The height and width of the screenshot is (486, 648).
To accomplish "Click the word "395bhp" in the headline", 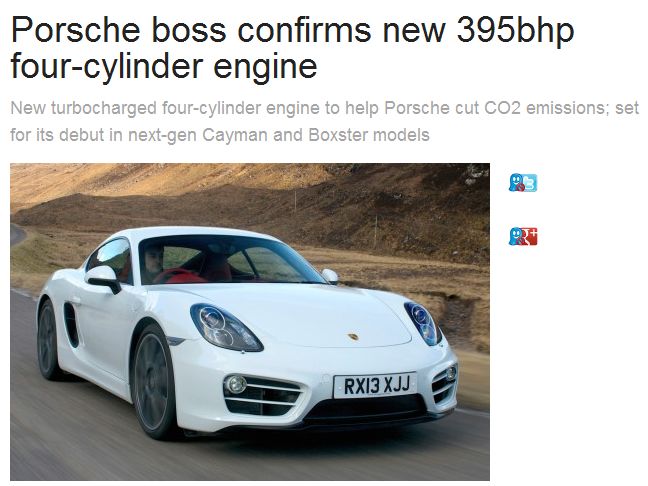I will (x=516, y=30).
